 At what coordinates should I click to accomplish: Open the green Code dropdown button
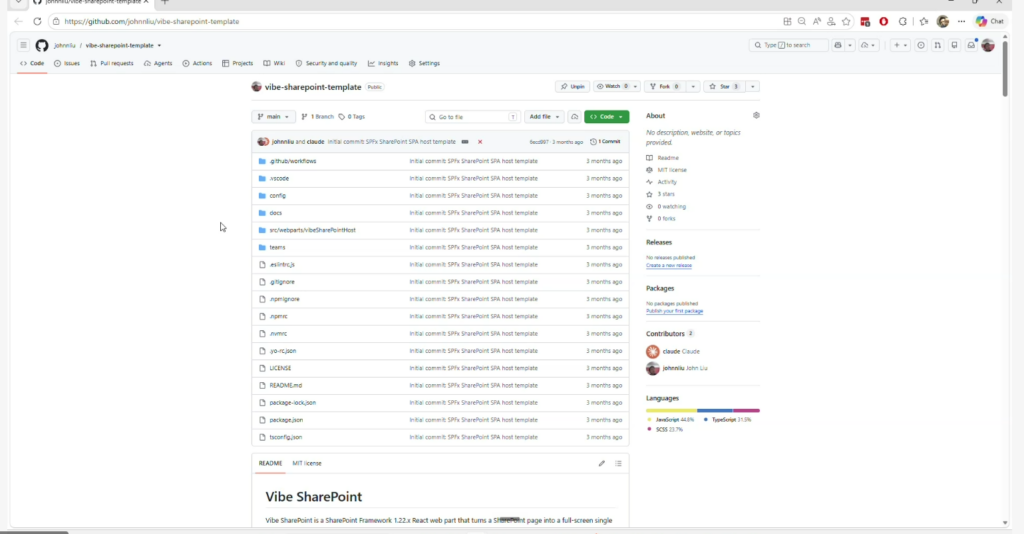[607, 117]
